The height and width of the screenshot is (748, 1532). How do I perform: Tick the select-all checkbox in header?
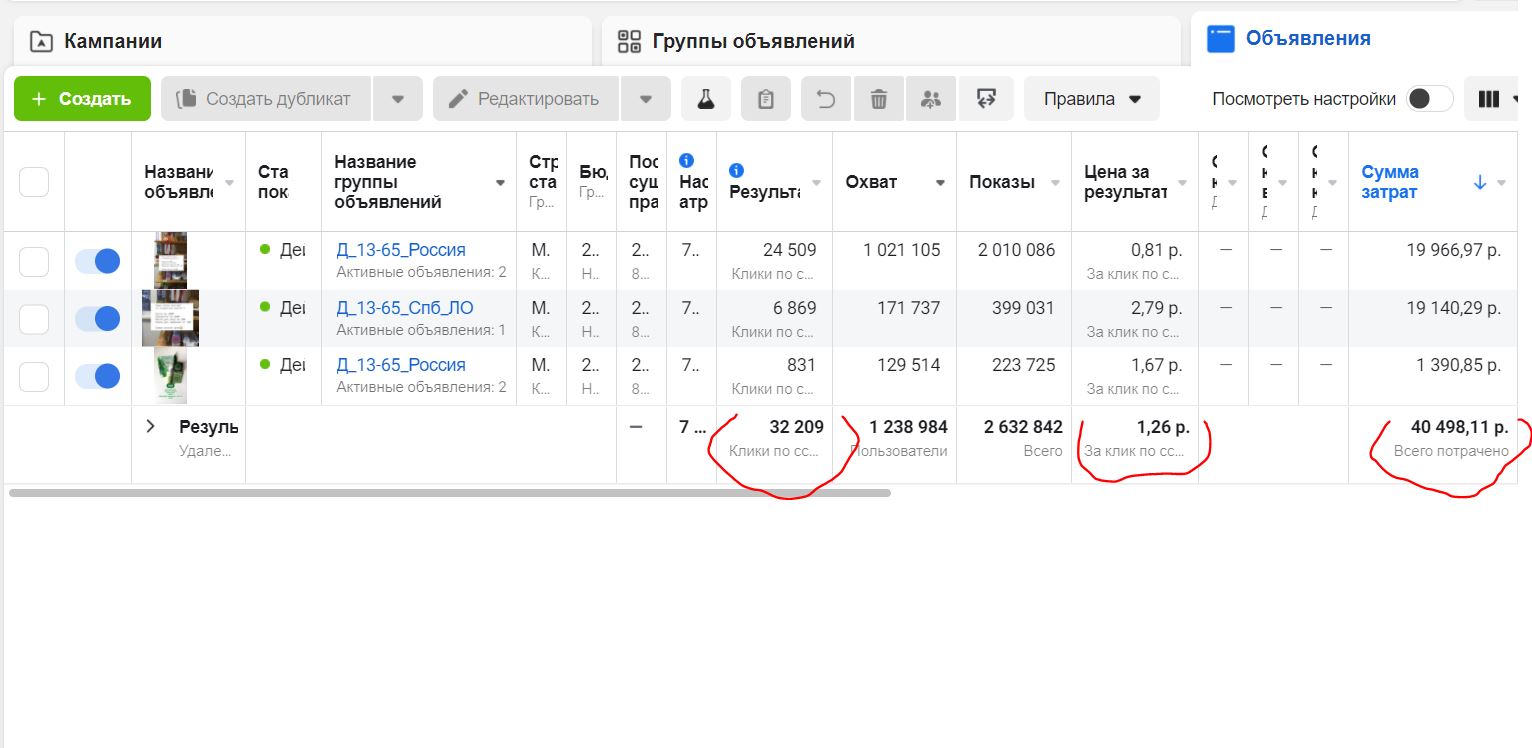(34, 182)
